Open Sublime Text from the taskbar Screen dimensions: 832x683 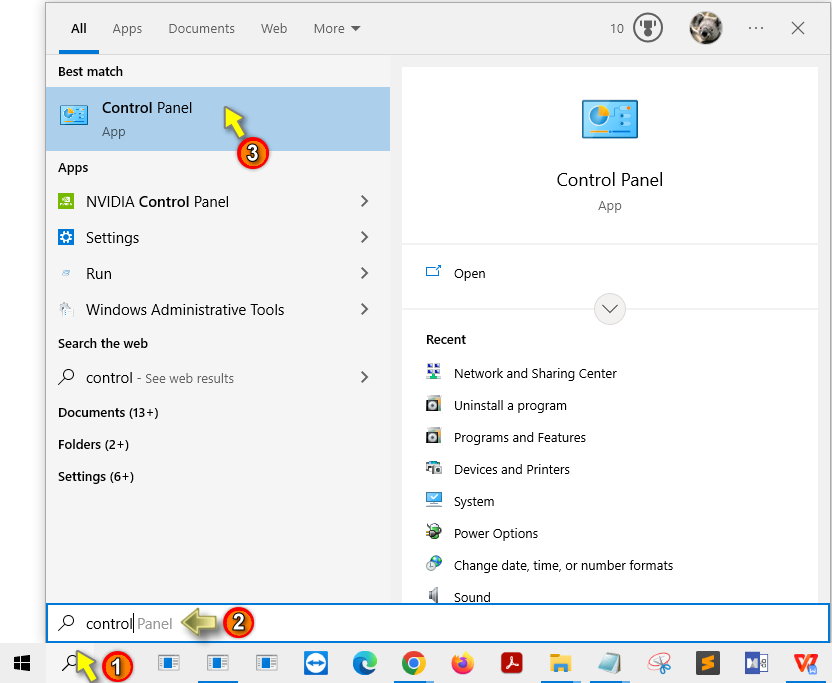pyautogui.click(x=708, y=663)
